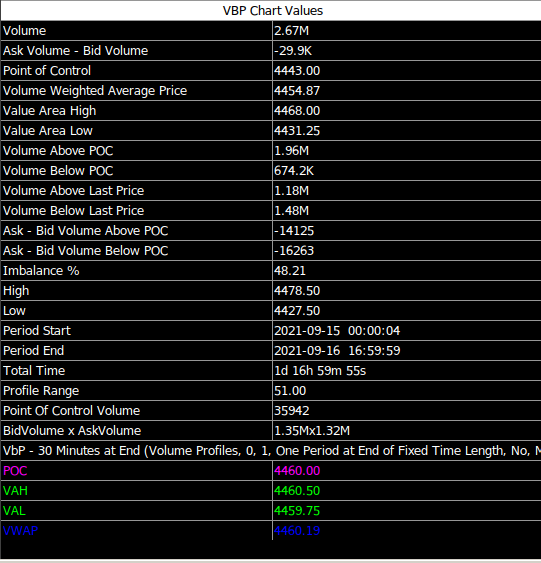Image resolution: width=541 pixels, height=563 pixels.
Task: Click the Volume Weighted Average Price label
Action: tap(95, 91)
